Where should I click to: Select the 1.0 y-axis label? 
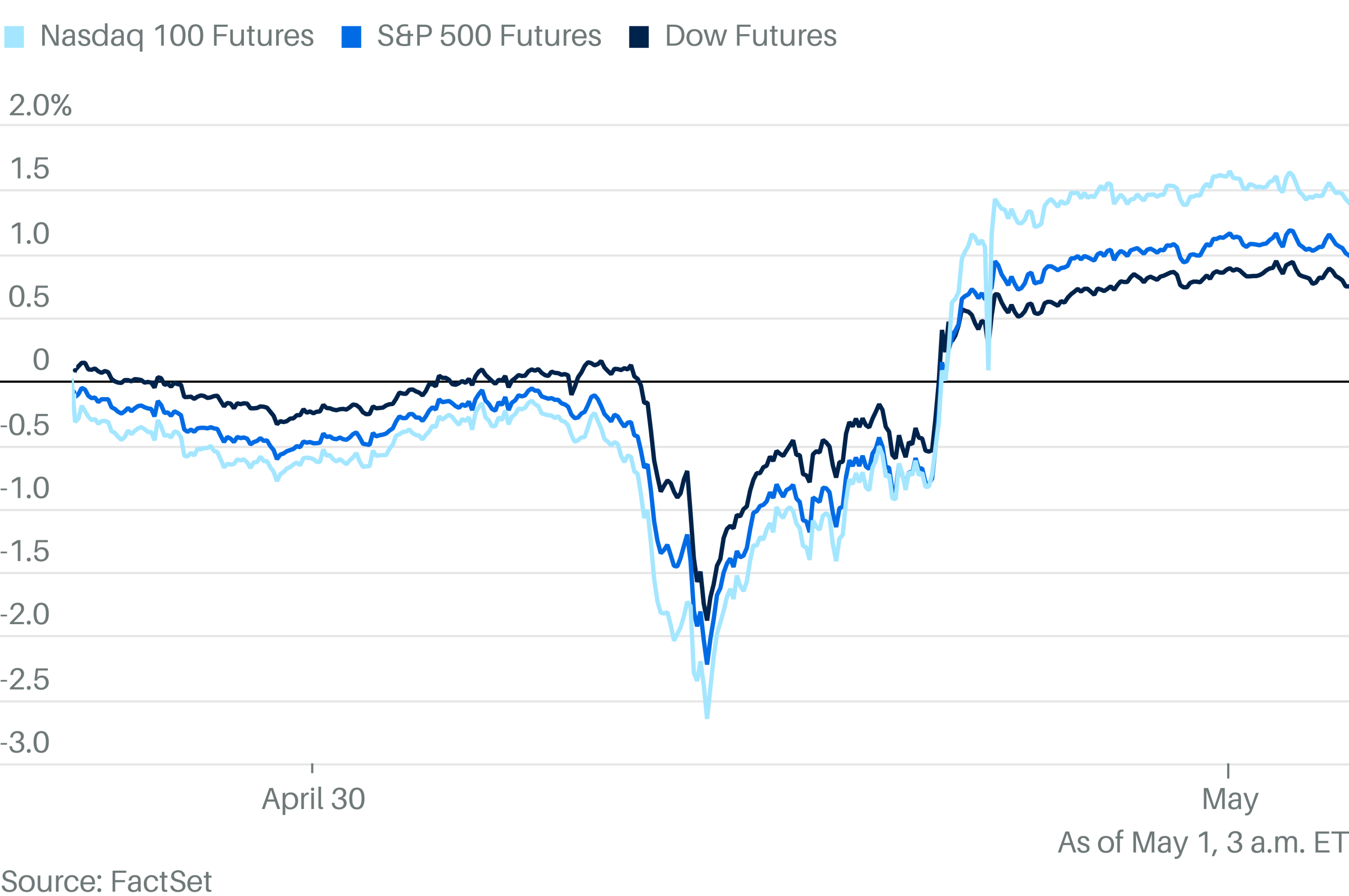click(x=30, y=234)
